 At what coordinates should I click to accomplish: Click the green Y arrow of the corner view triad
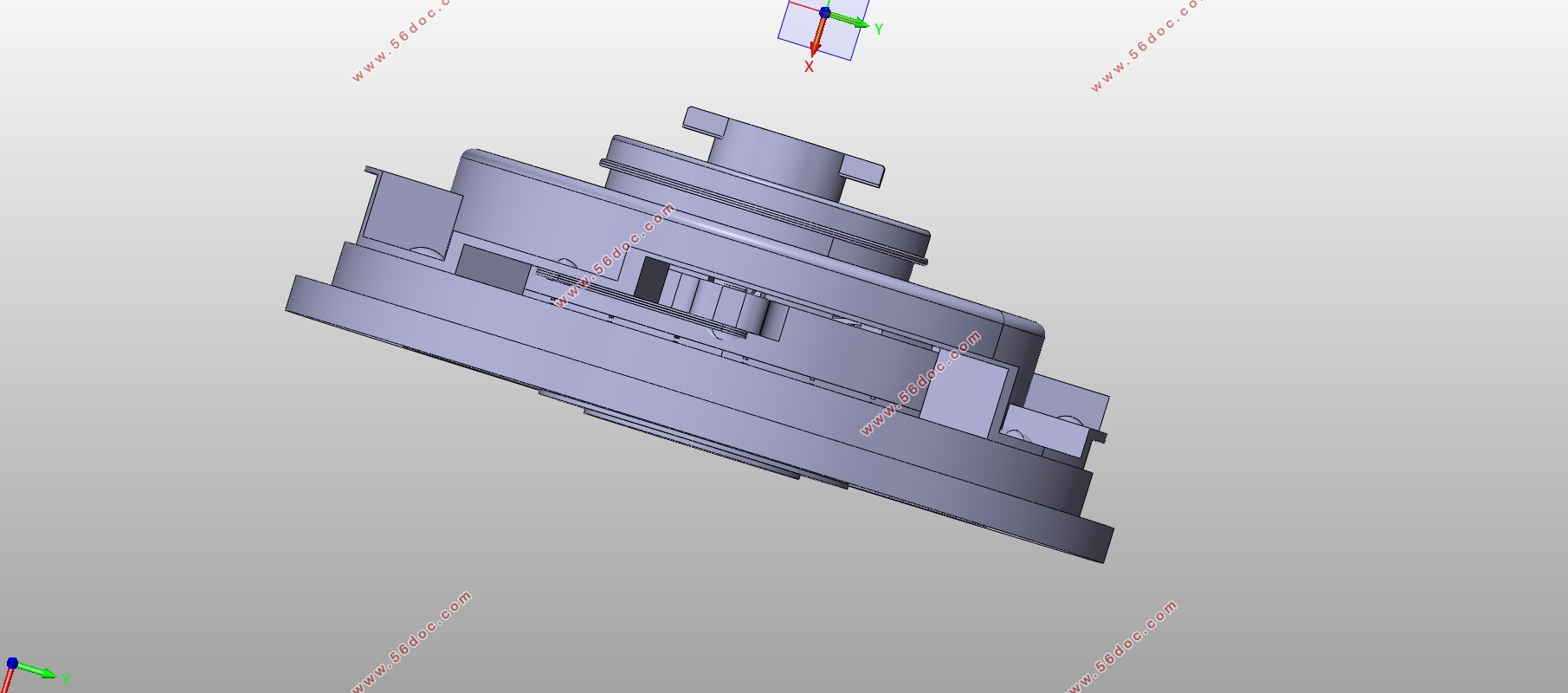coord(39,671)
